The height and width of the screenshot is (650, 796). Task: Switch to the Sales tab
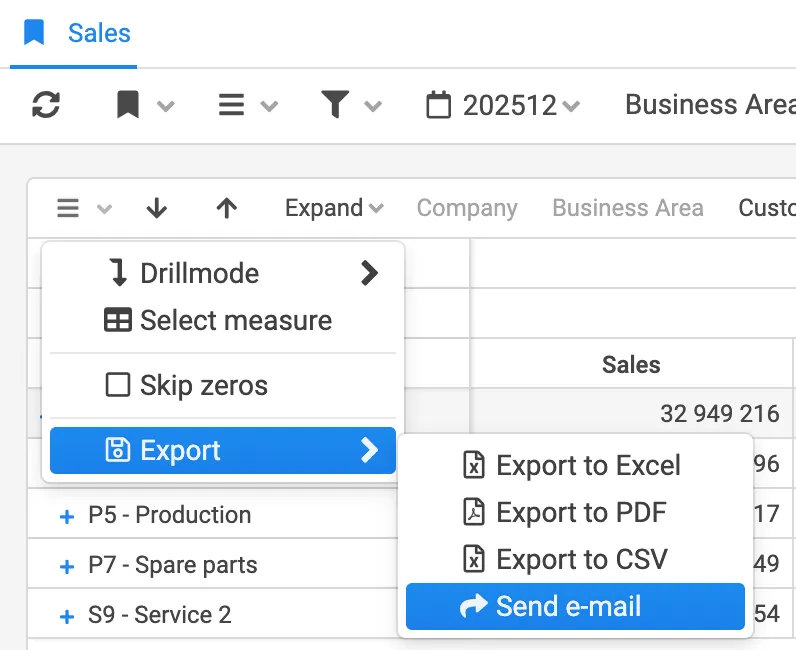pos(98,33)
